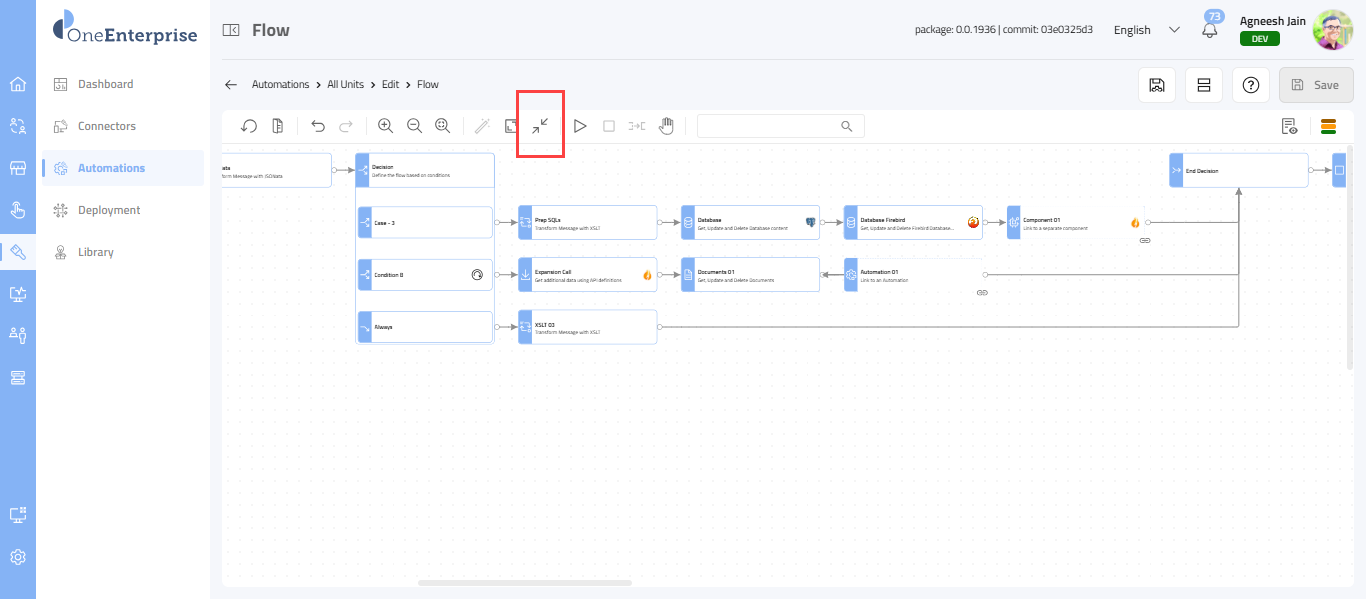
Task: Open Connectors in the side menu
Action: (x=107, y=126)
